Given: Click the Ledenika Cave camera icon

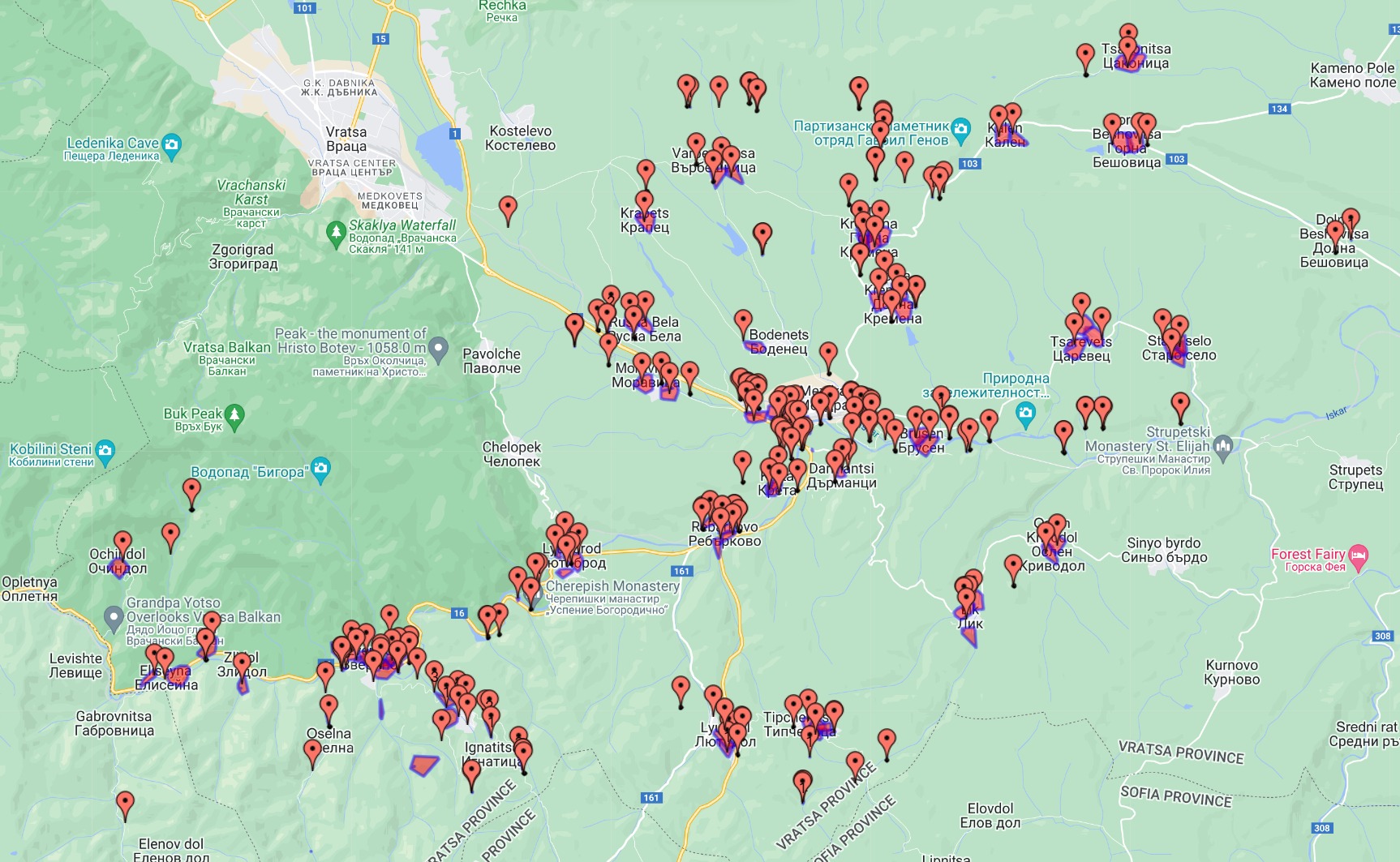Looking at the screenshot, I should (171, 145).
